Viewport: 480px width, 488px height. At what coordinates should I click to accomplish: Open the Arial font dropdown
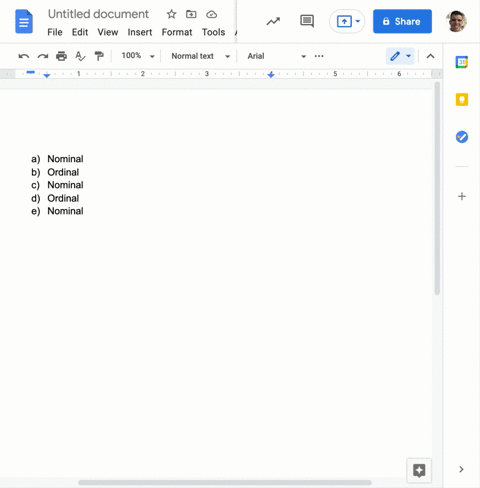point(277,56)
